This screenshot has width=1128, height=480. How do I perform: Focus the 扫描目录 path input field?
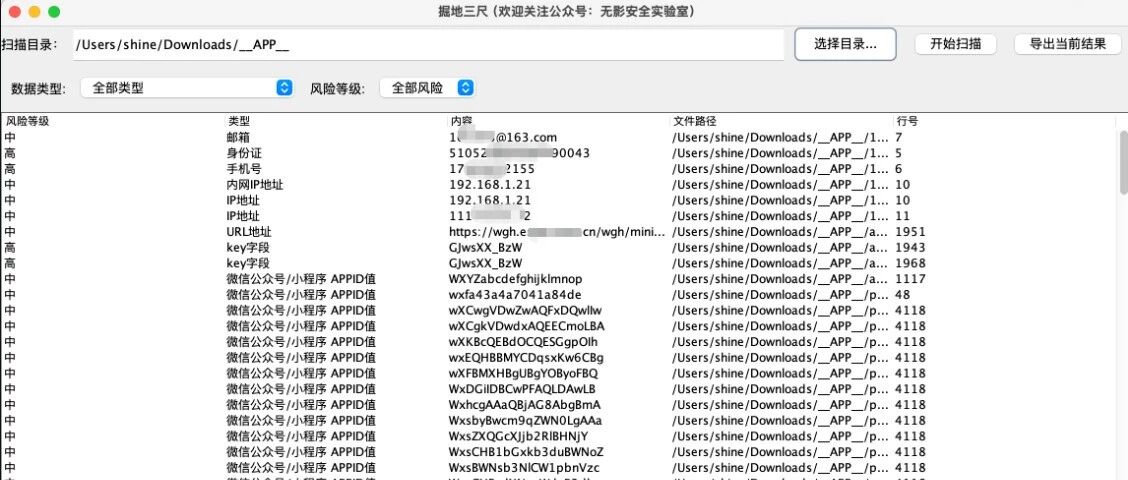point(429,45)
